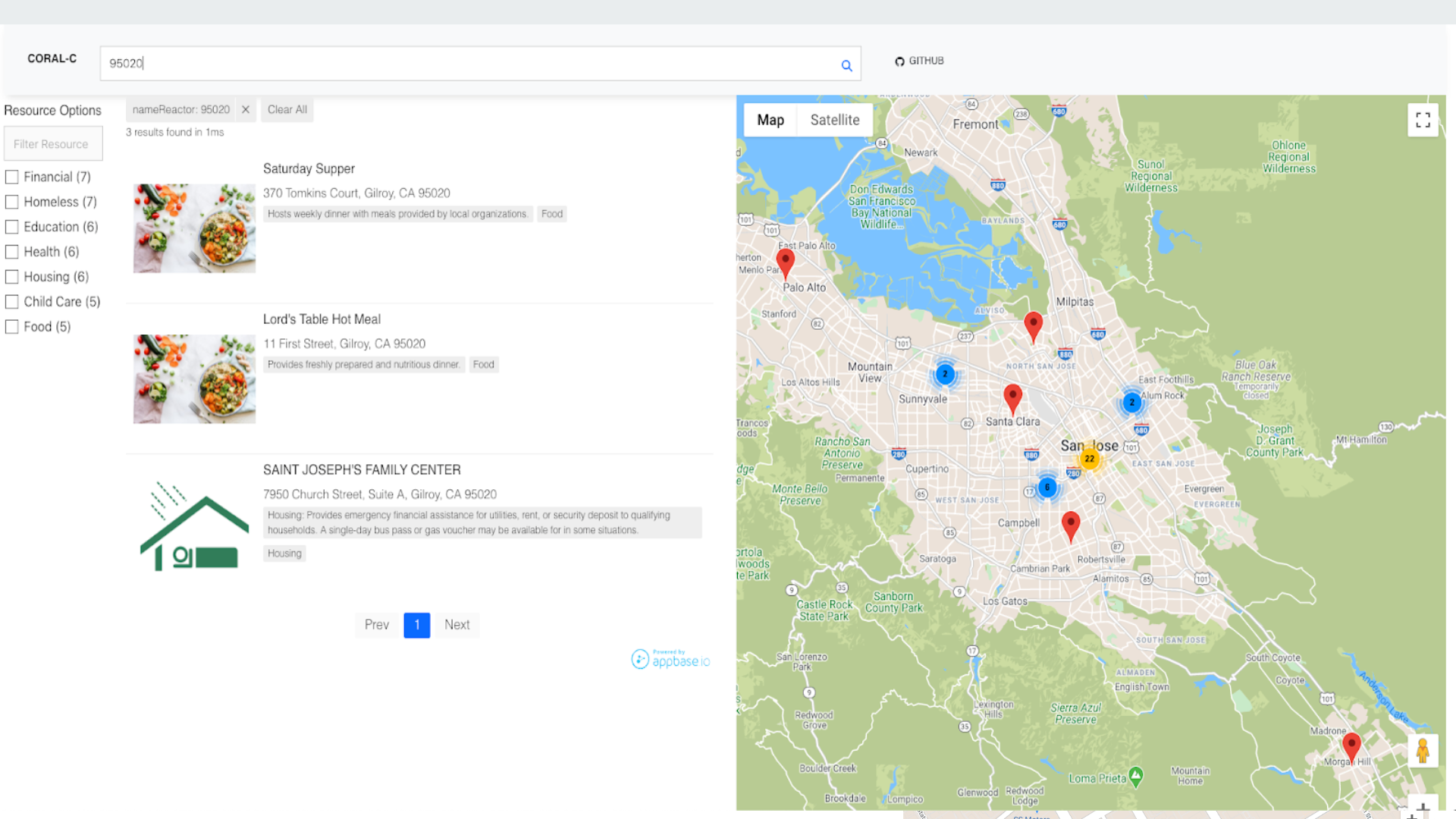
Task: Click the Prev pagination button
Action: [x=376, y=625]
